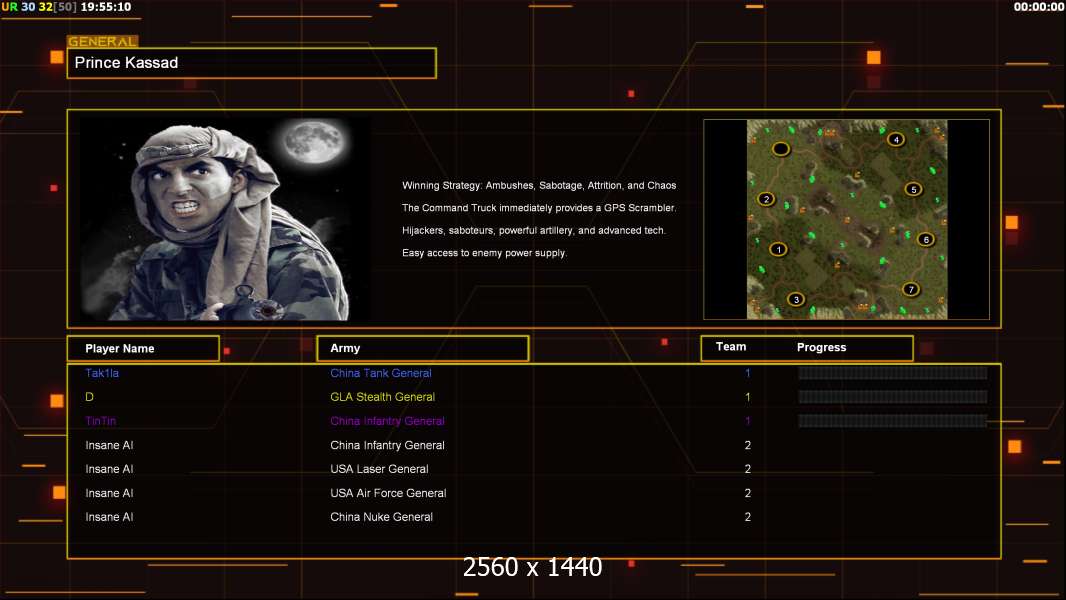
Task: Click start position marker 3 on the map
Action: point(796,299)
